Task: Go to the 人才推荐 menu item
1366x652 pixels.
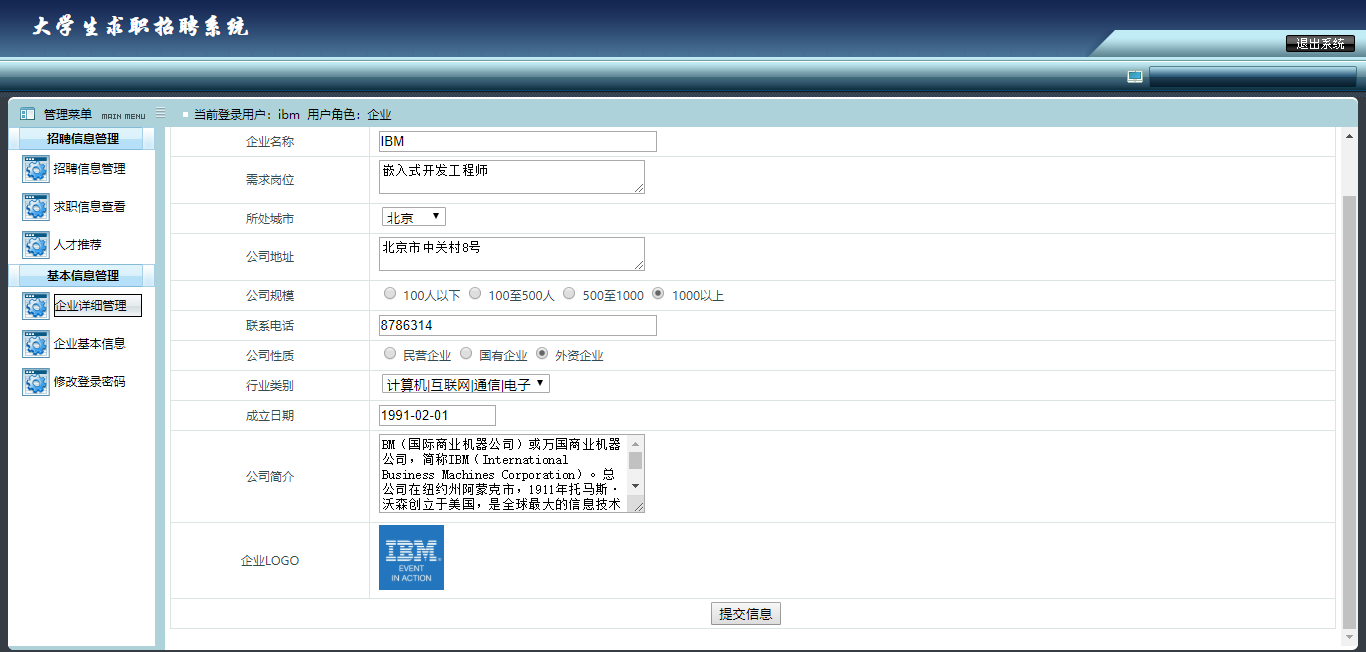Action: pyautogui.click(x=78, y=245)
